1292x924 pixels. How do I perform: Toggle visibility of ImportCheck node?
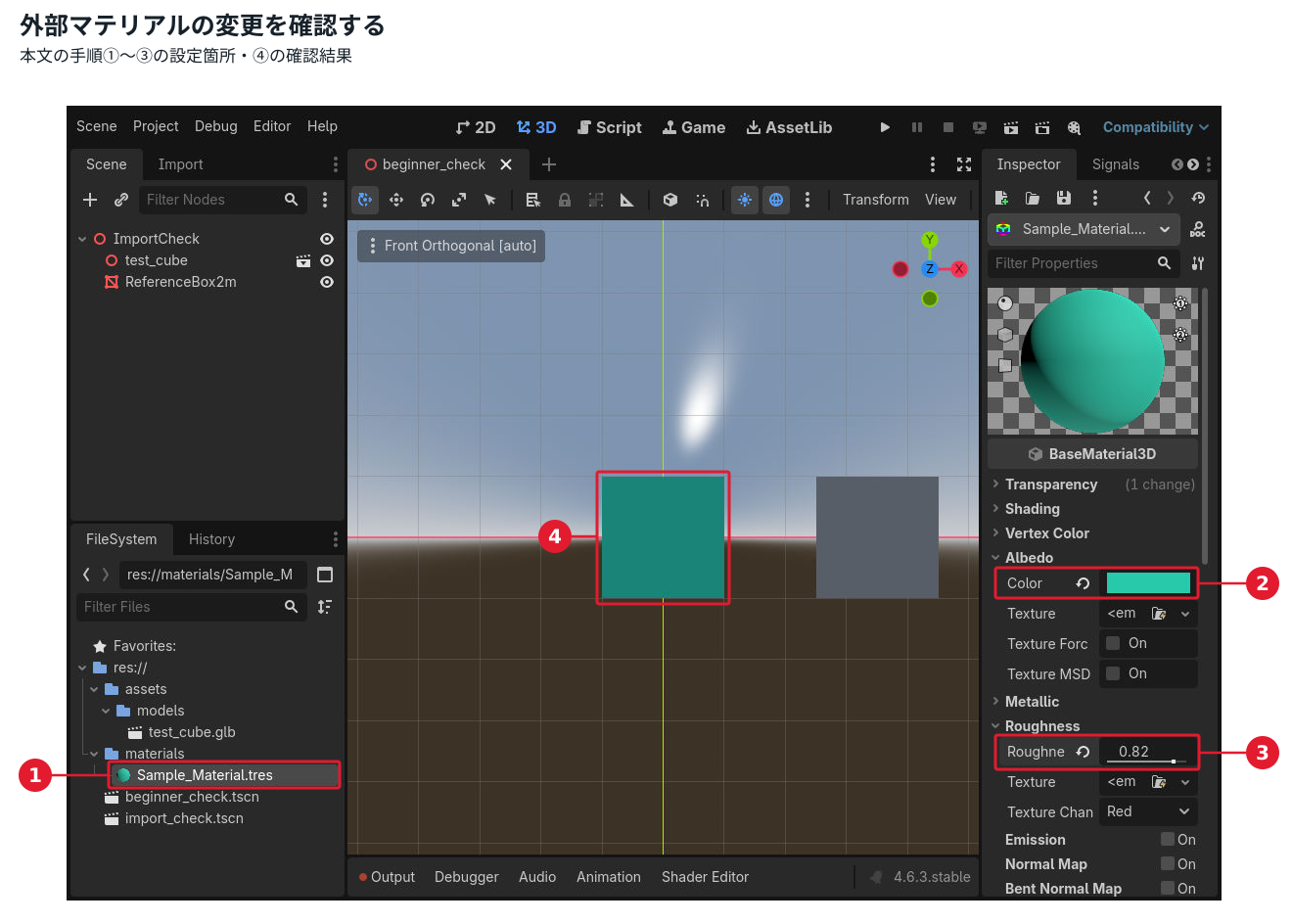[x=327, y=239]
